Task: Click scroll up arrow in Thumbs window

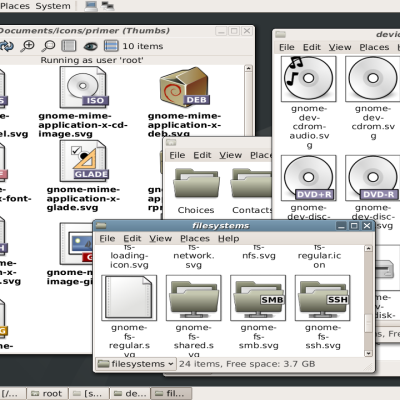Action: (248, 68)
